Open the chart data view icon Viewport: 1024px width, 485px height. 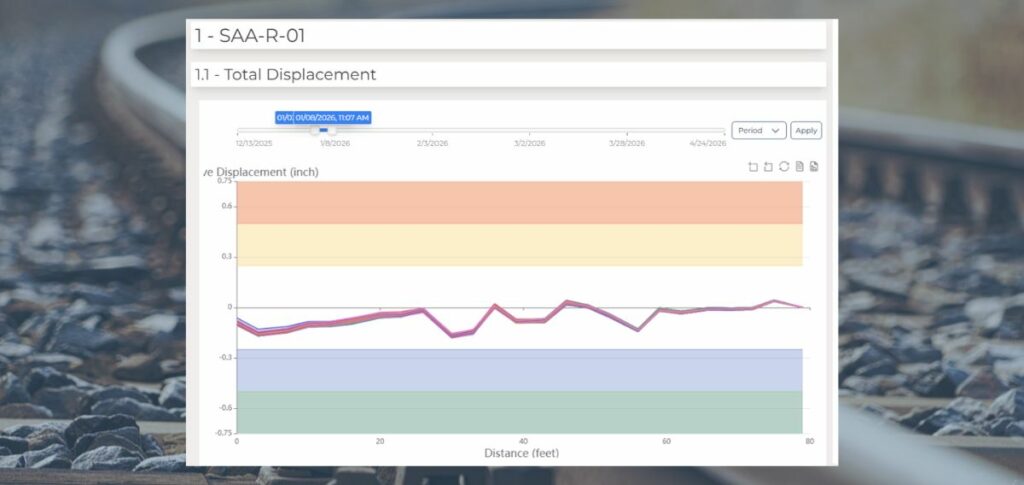click(799, 167)
